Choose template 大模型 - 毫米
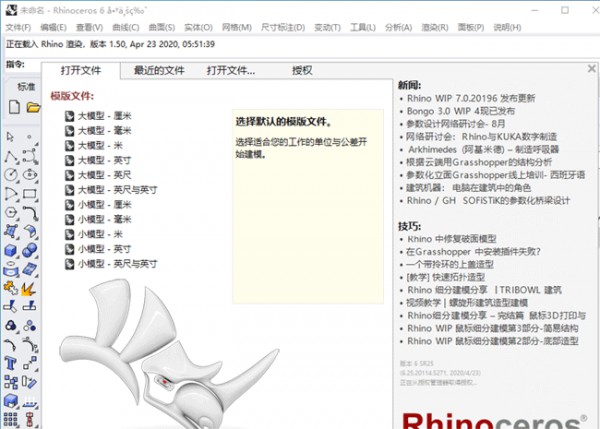The image size is (600, 429). [98, 131]
